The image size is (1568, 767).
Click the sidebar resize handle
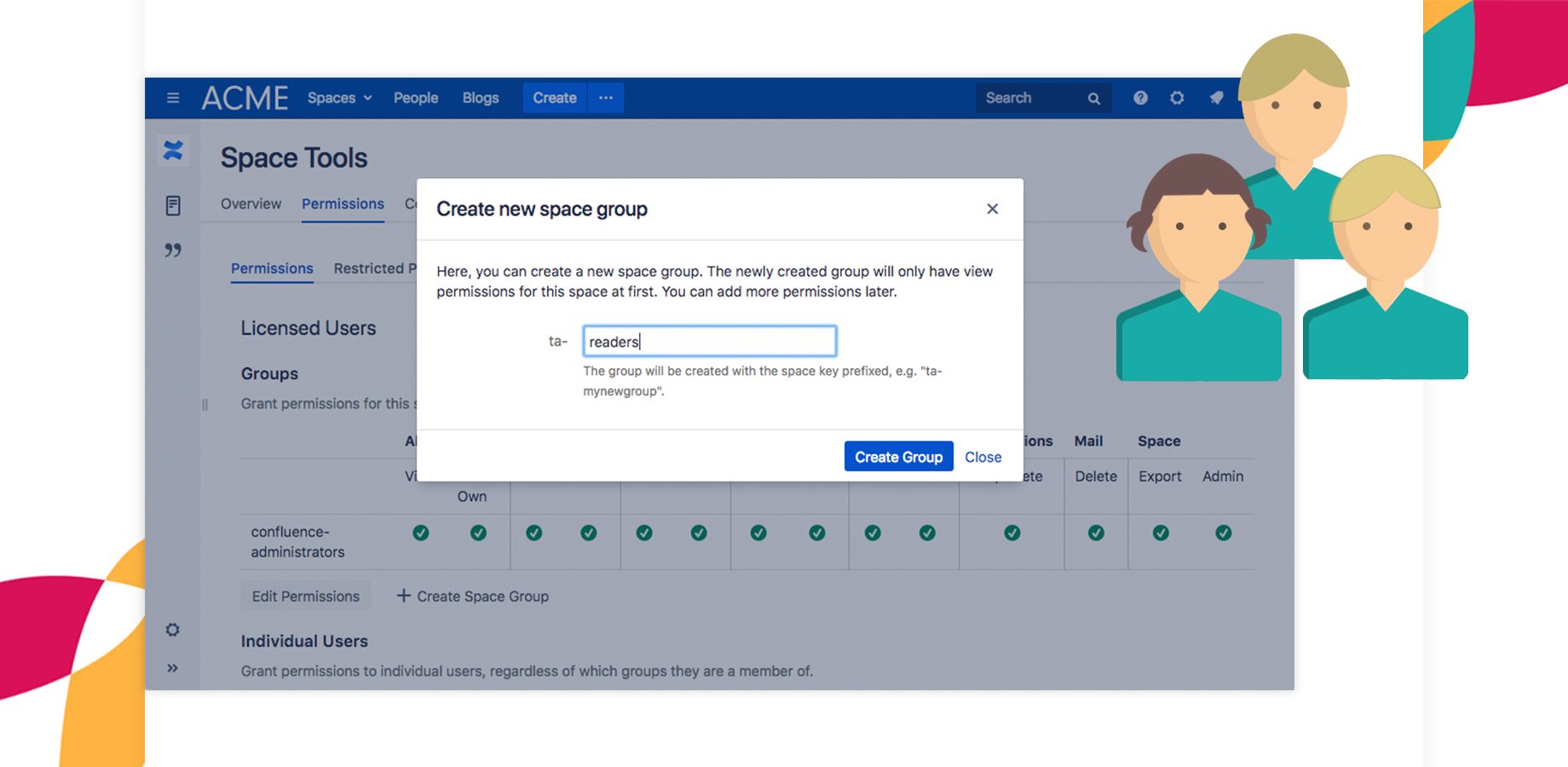(x=205, y=405)
